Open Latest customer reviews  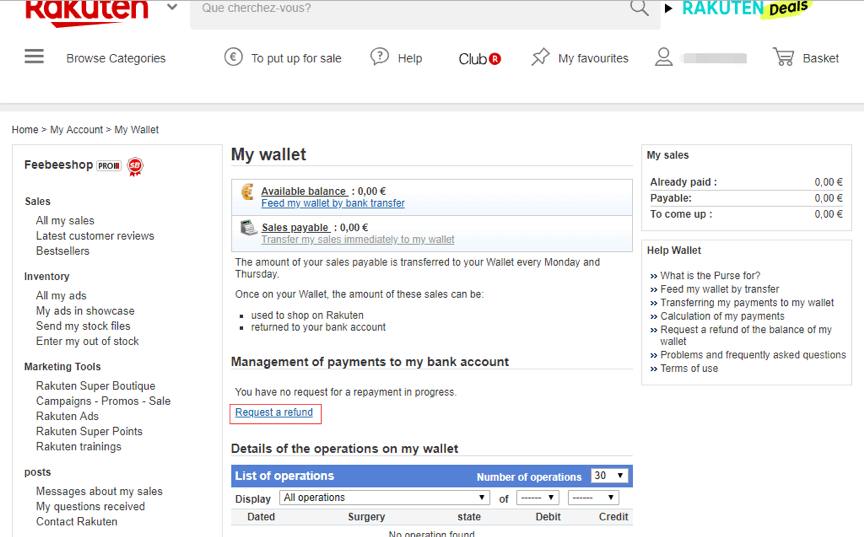[95, 236]
